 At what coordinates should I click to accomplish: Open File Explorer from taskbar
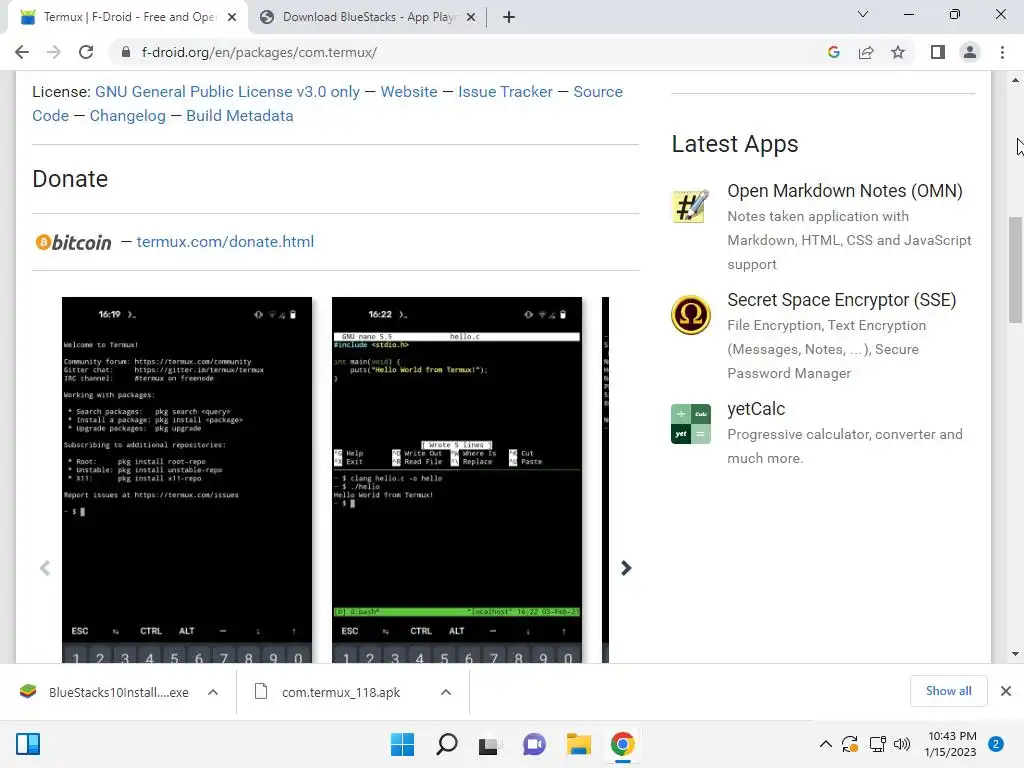pos(579,744)
